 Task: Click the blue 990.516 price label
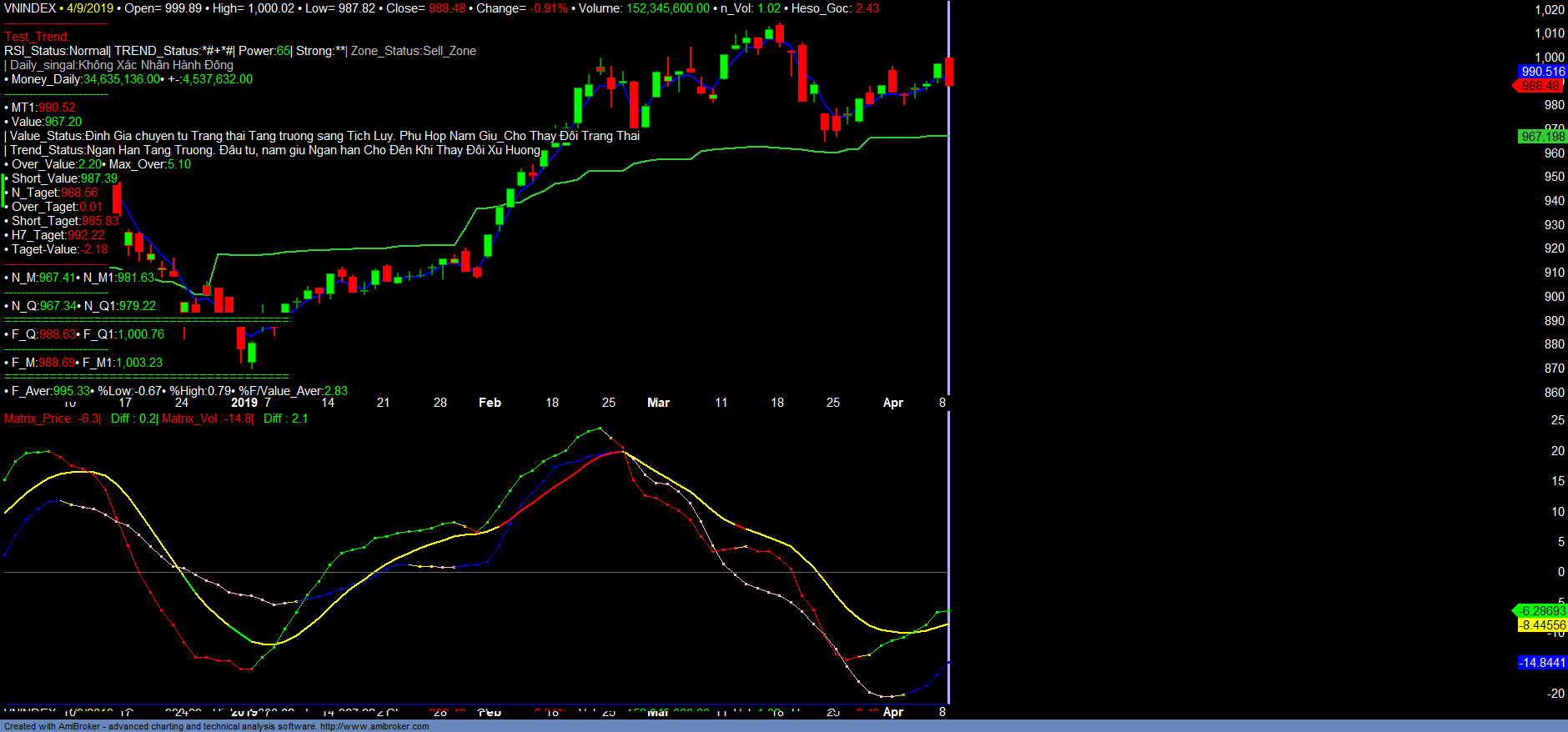click(1542, 72)
